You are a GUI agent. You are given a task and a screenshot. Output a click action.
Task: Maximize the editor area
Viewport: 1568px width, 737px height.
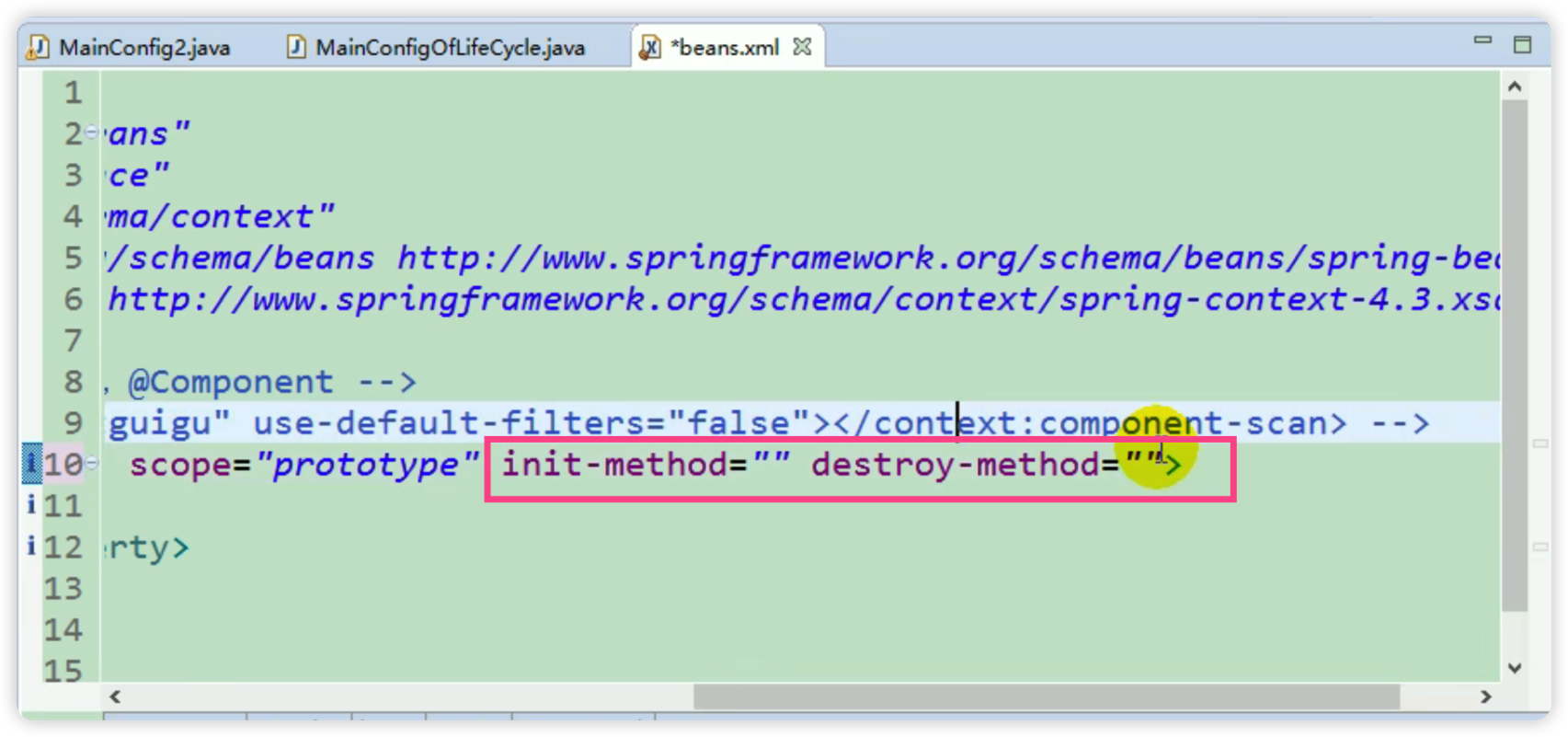tap(1523, 44)
